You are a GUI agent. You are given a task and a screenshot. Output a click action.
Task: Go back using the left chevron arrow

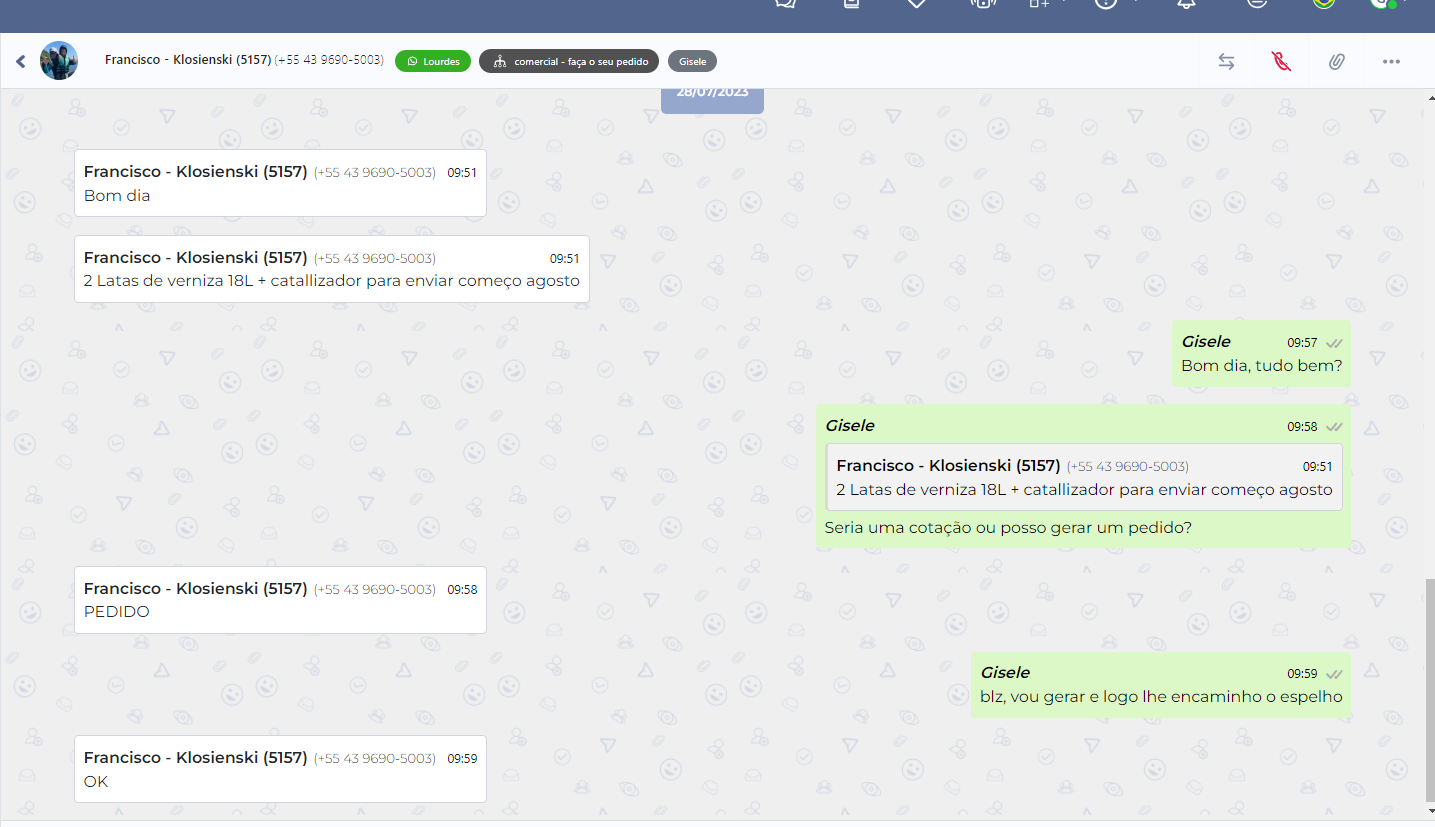(20, 61)
